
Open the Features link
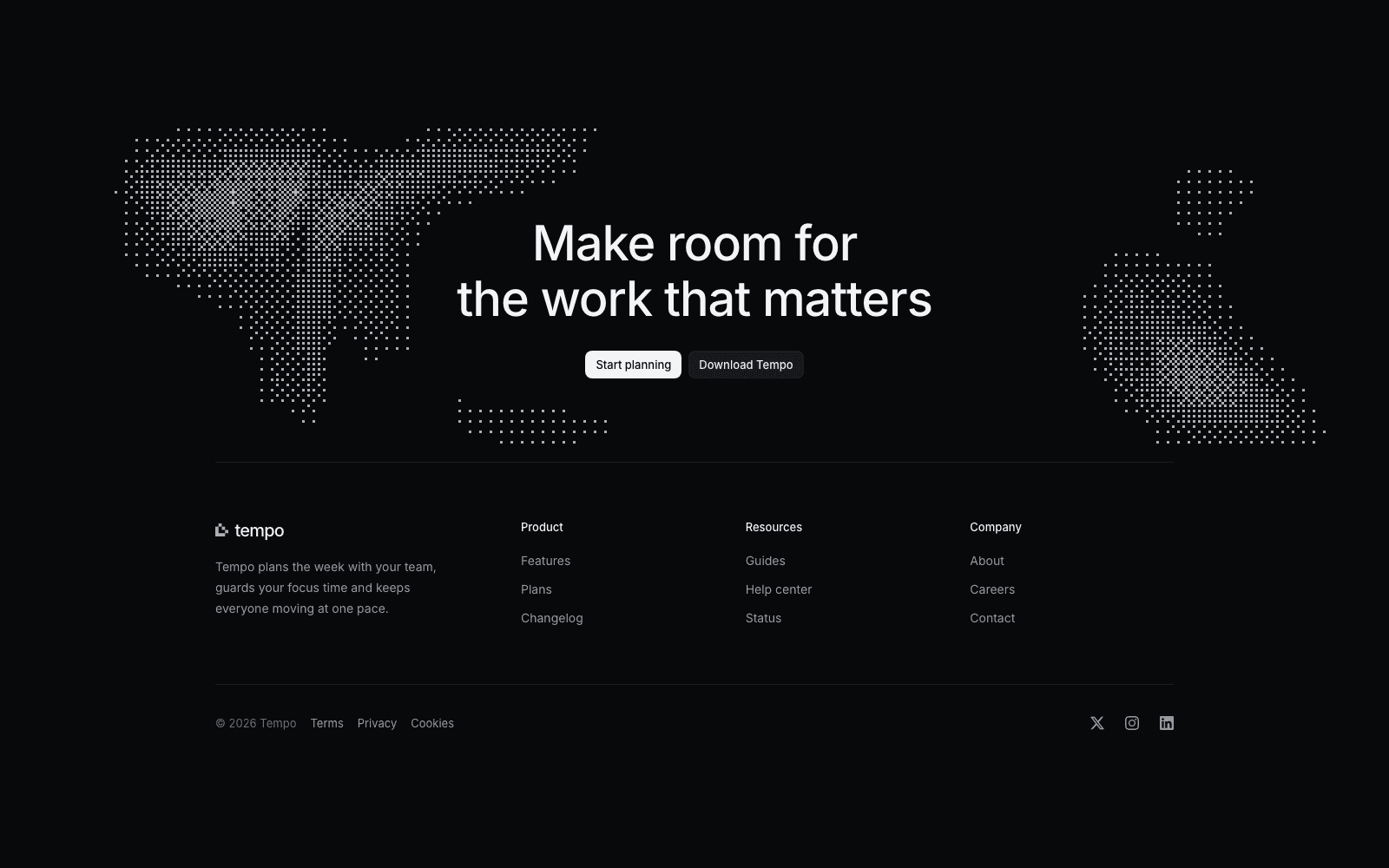point(545,561)
